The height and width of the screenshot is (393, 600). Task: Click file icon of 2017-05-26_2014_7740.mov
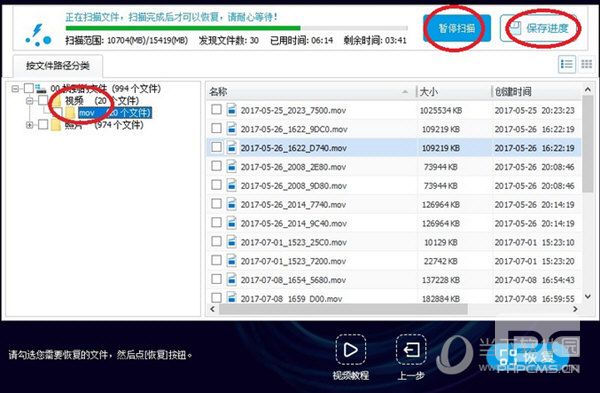[x=231, y=204]
